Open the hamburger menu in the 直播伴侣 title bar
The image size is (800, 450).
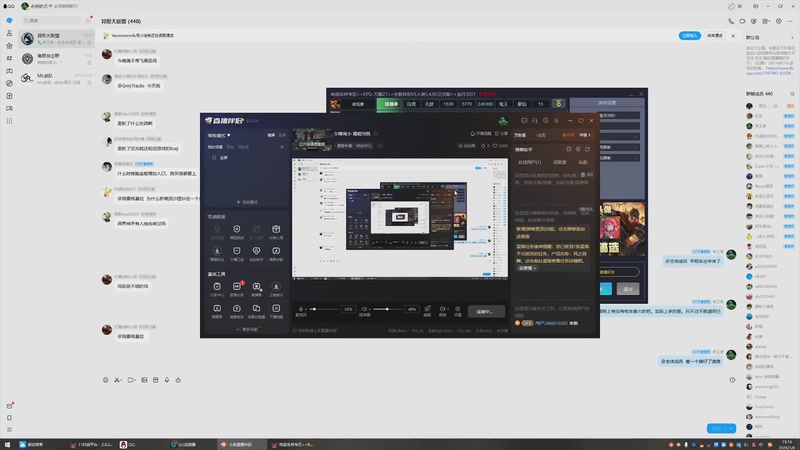coord(556,121)
